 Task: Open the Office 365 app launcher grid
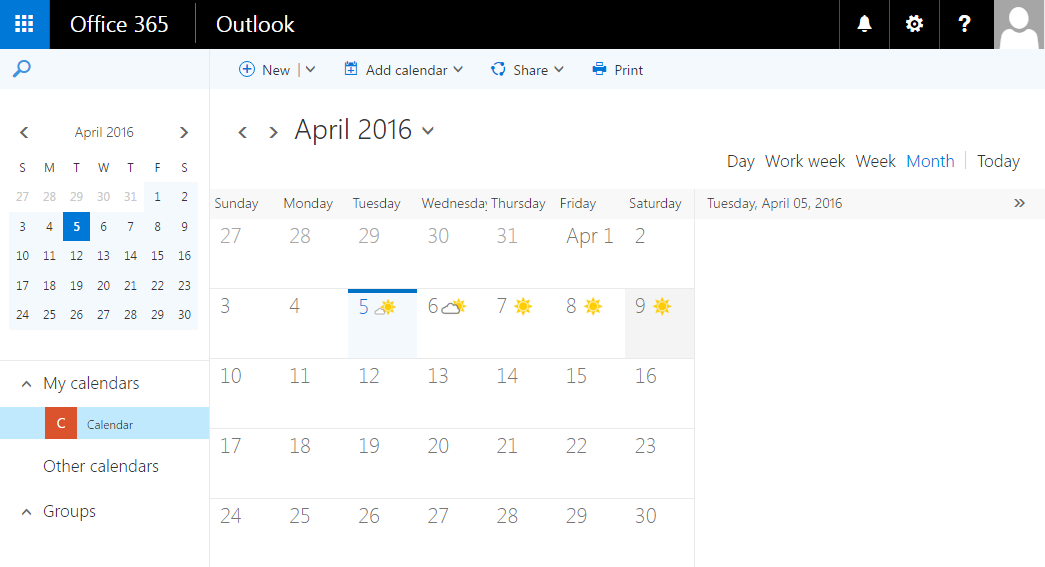[24, 24]
